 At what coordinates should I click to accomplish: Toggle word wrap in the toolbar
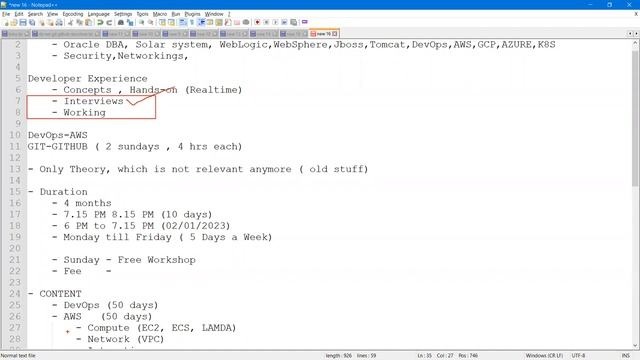point(183,22)
